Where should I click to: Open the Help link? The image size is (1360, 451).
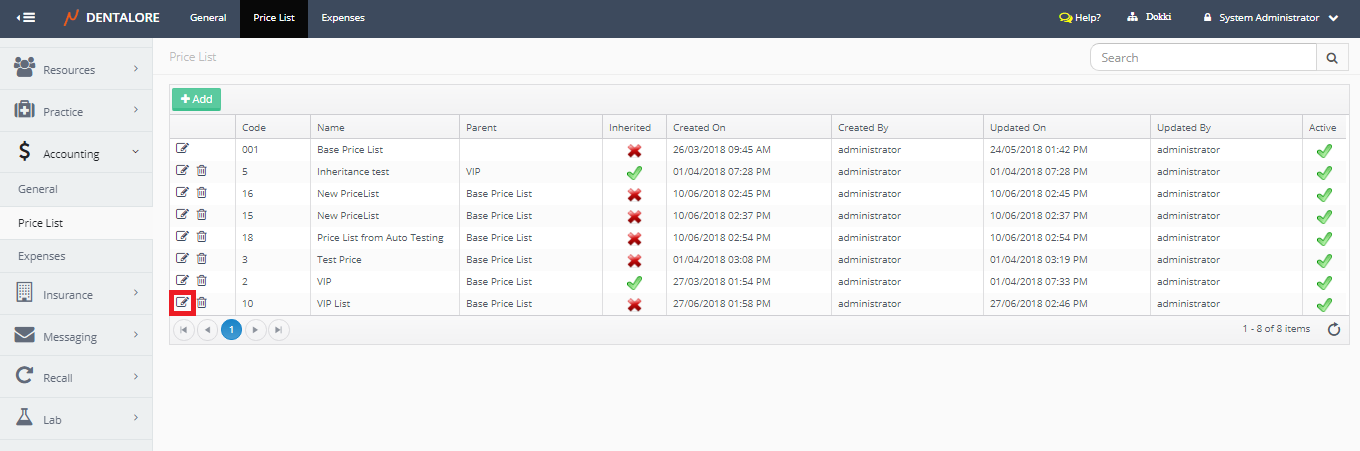[x=1080, y=18]
